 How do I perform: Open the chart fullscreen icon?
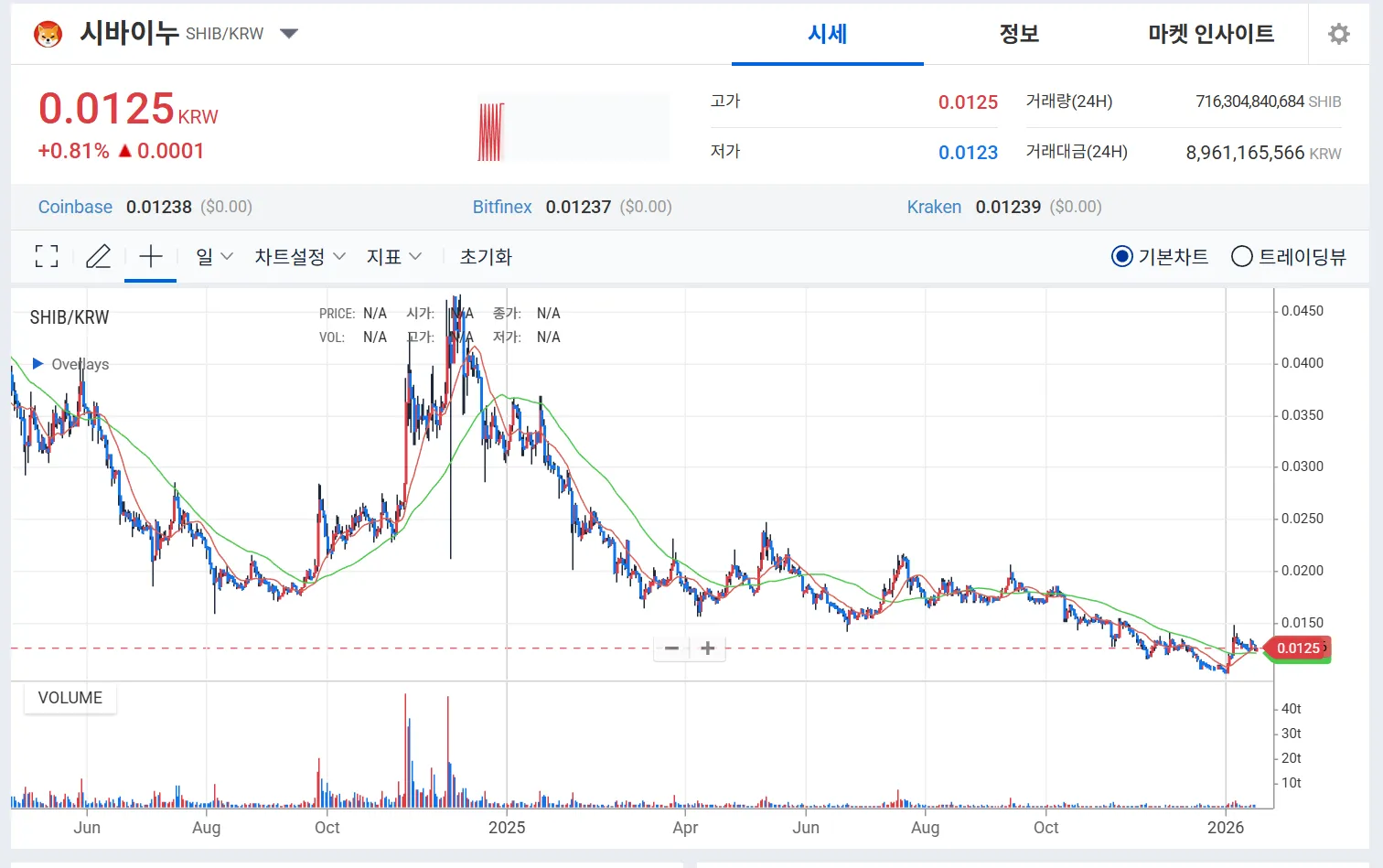46,256
